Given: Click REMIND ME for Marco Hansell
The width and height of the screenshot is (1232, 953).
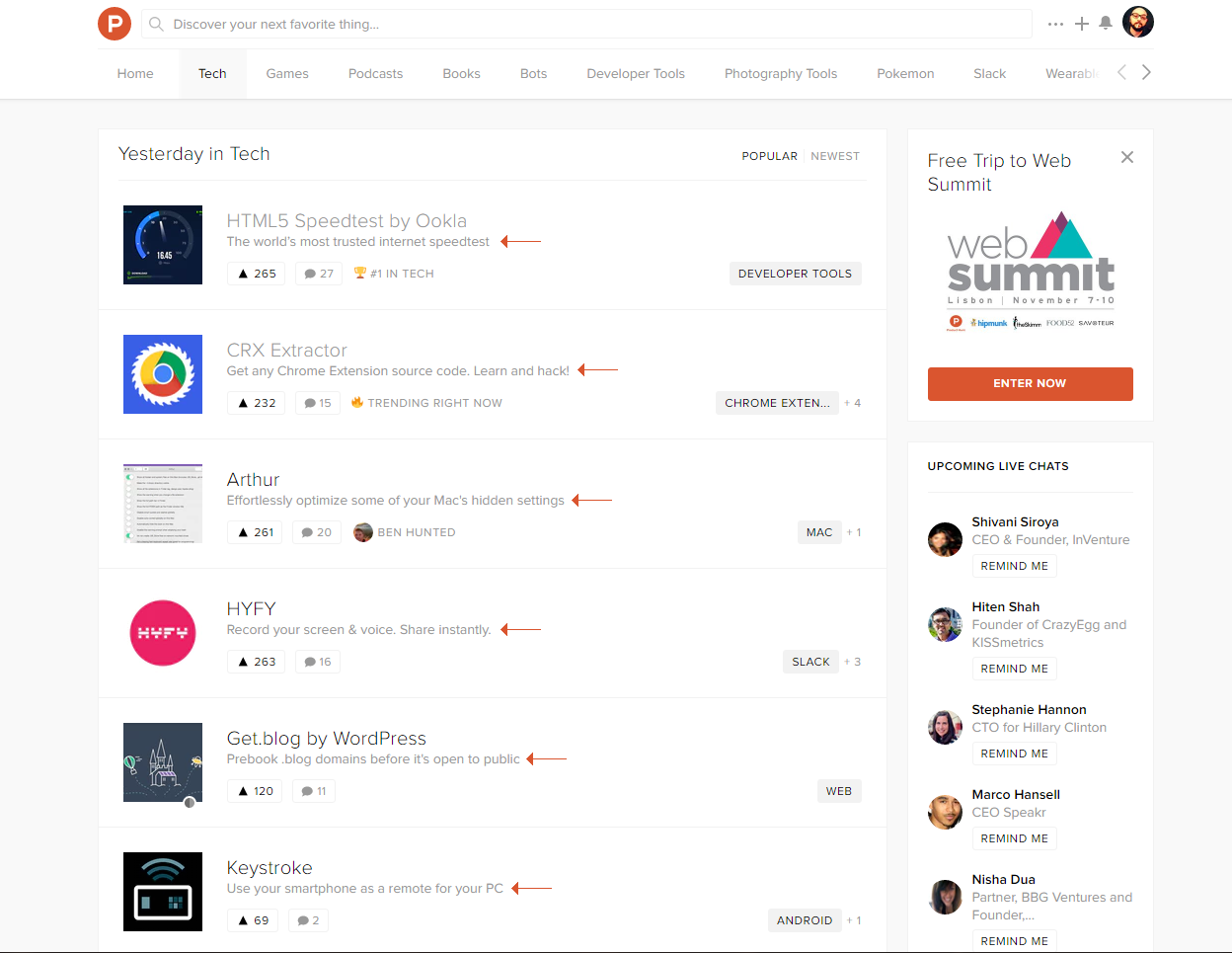Looking at the screenshot, I should point(1014,838).
